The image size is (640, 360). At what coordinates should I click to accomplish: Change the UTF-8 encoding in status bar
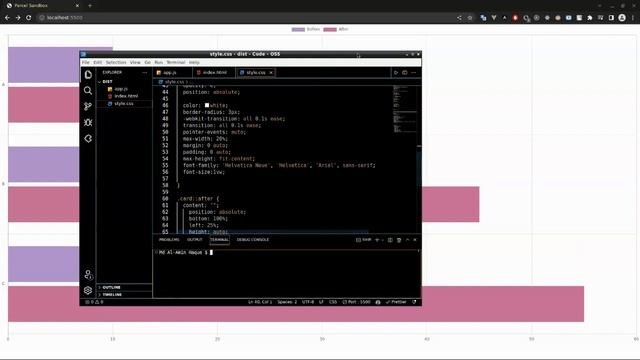point(308,302)
